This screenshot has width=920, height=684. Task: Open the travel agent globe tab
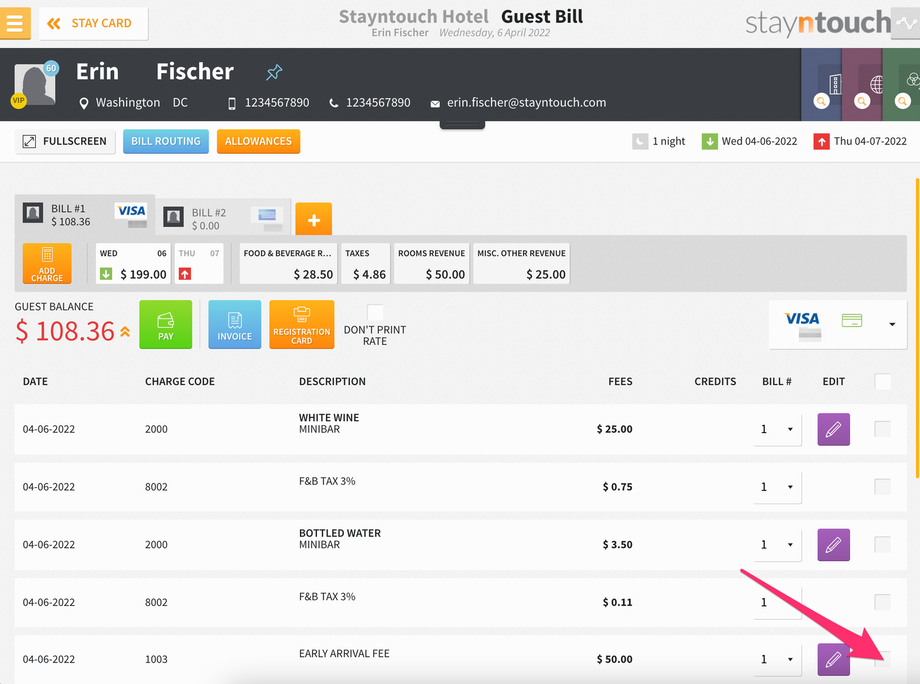862,84
